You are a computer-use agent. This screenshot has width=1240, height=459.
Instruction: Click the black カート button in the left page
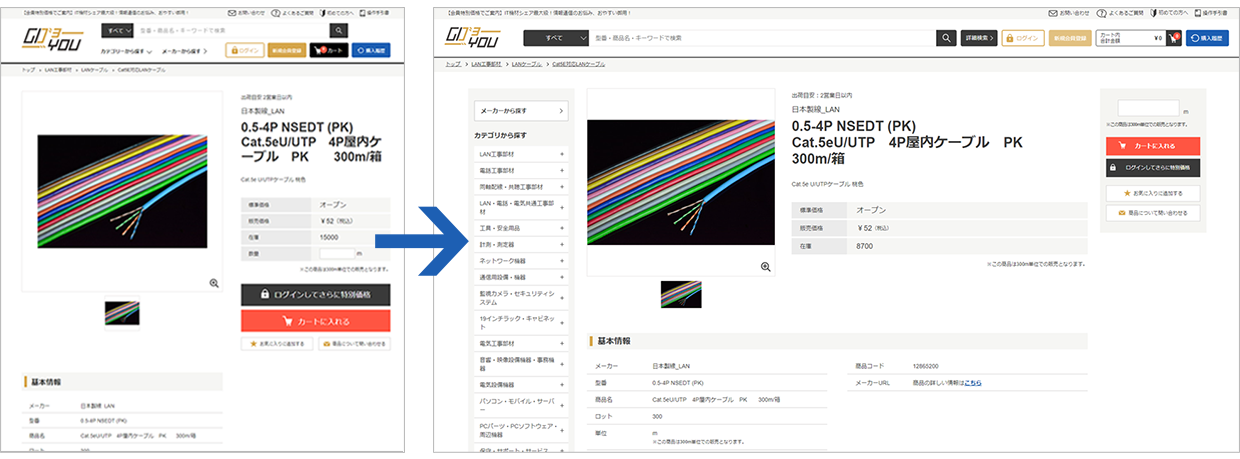click(329, 50)
